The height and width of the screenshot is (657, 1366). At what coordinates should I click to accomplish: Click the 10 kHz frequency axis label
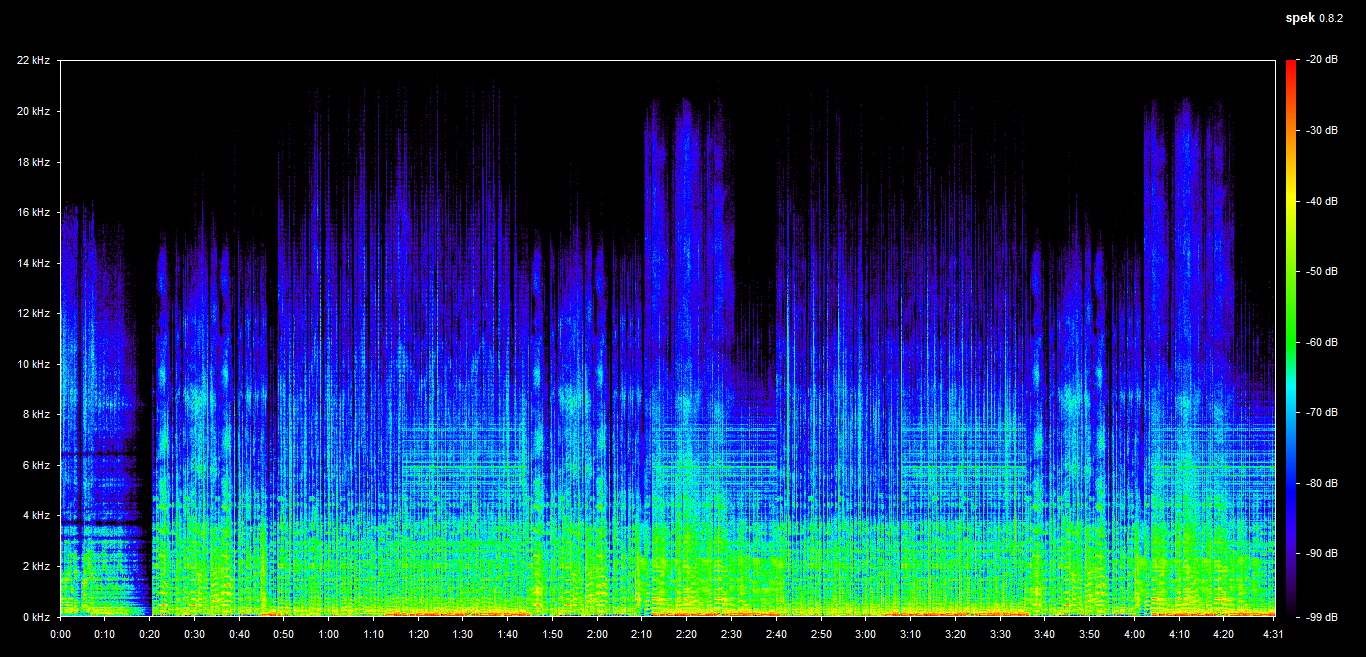point(33,364)
